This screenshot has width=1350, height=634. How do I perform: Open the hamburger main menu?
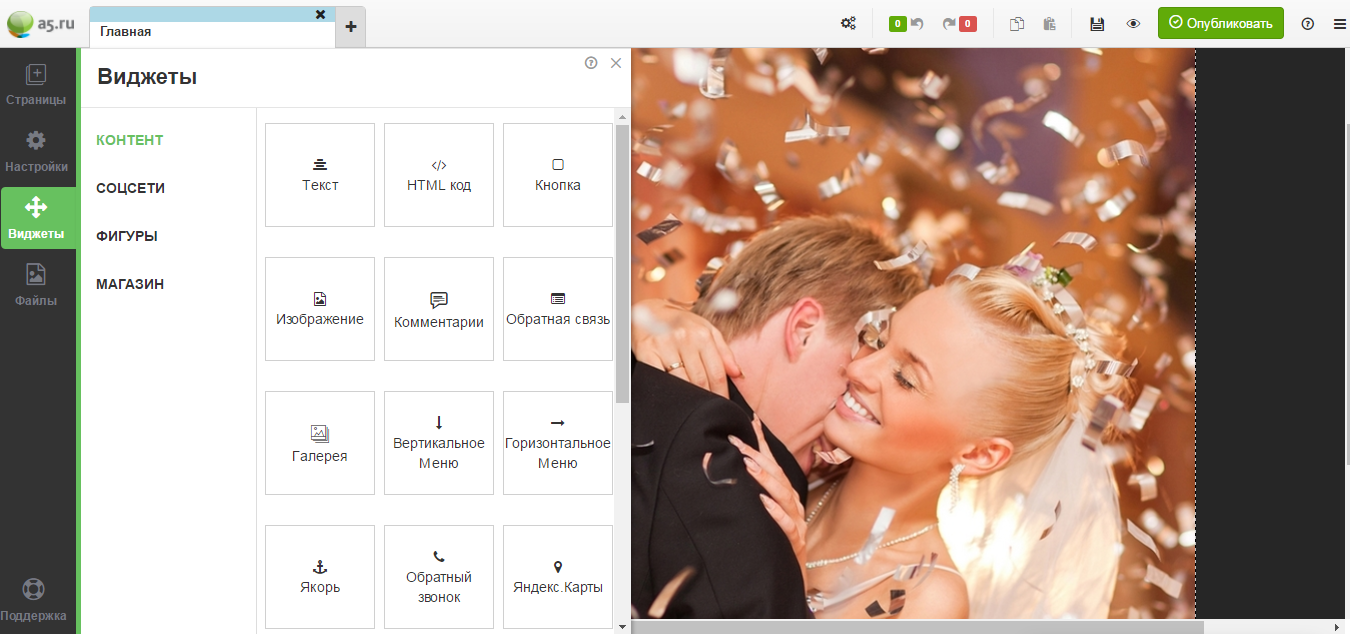tap(1340, 24)
